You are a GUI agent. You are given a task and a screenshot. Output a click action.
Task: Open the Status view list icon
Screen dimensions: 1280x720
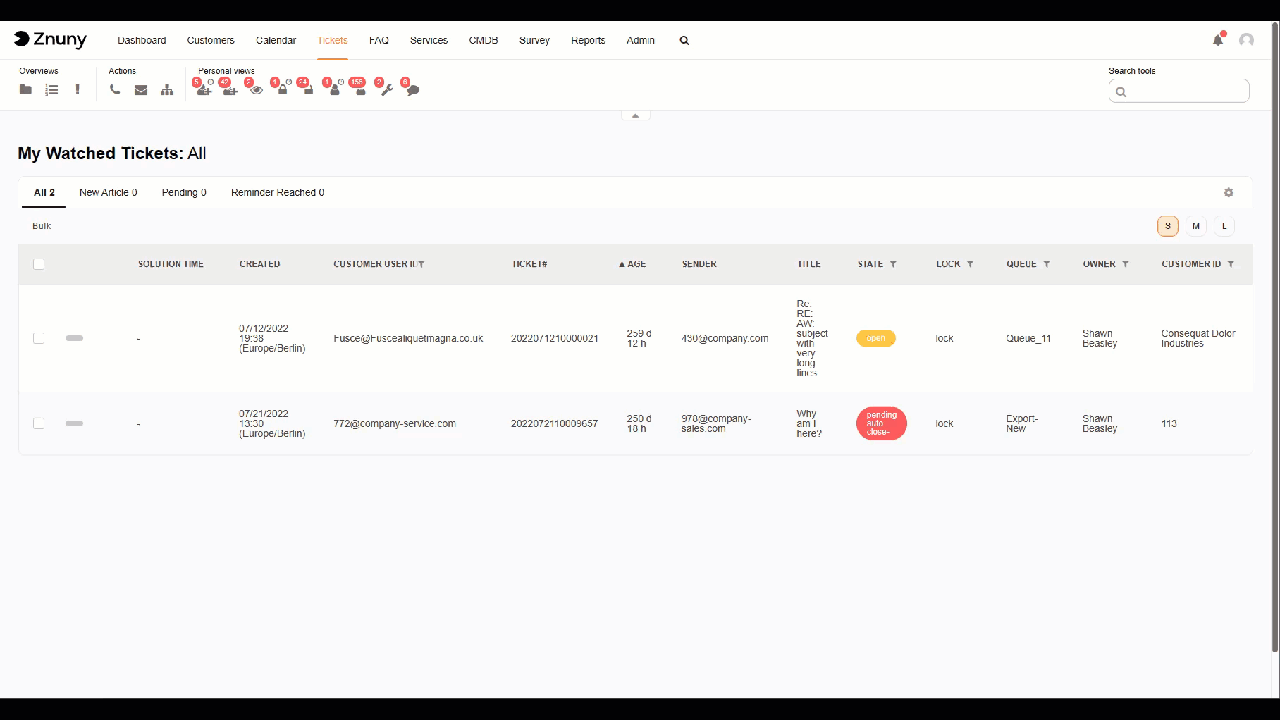point(51,89)
